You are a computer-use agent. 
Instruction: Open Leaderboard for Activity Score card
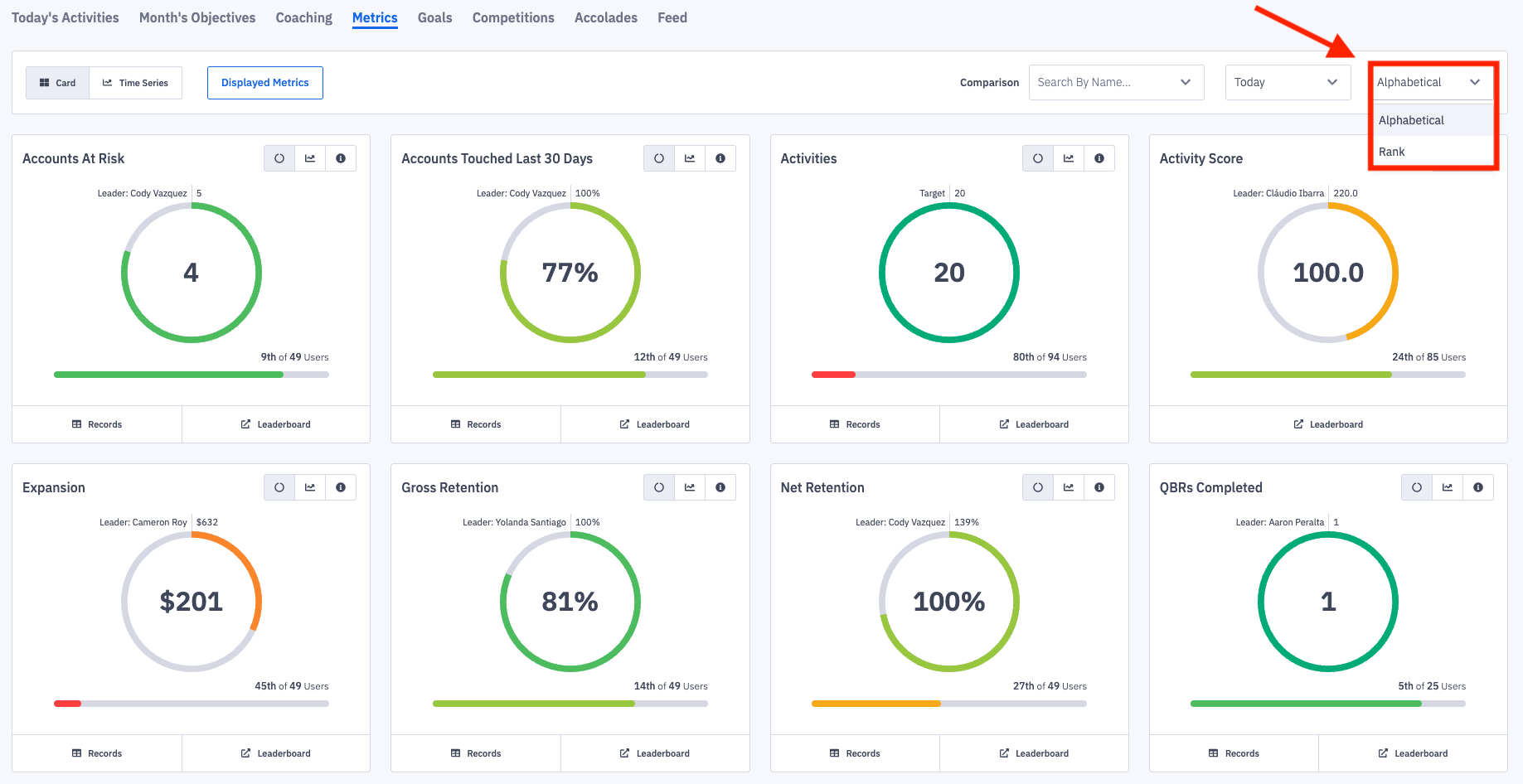[x=1328, y=424]
